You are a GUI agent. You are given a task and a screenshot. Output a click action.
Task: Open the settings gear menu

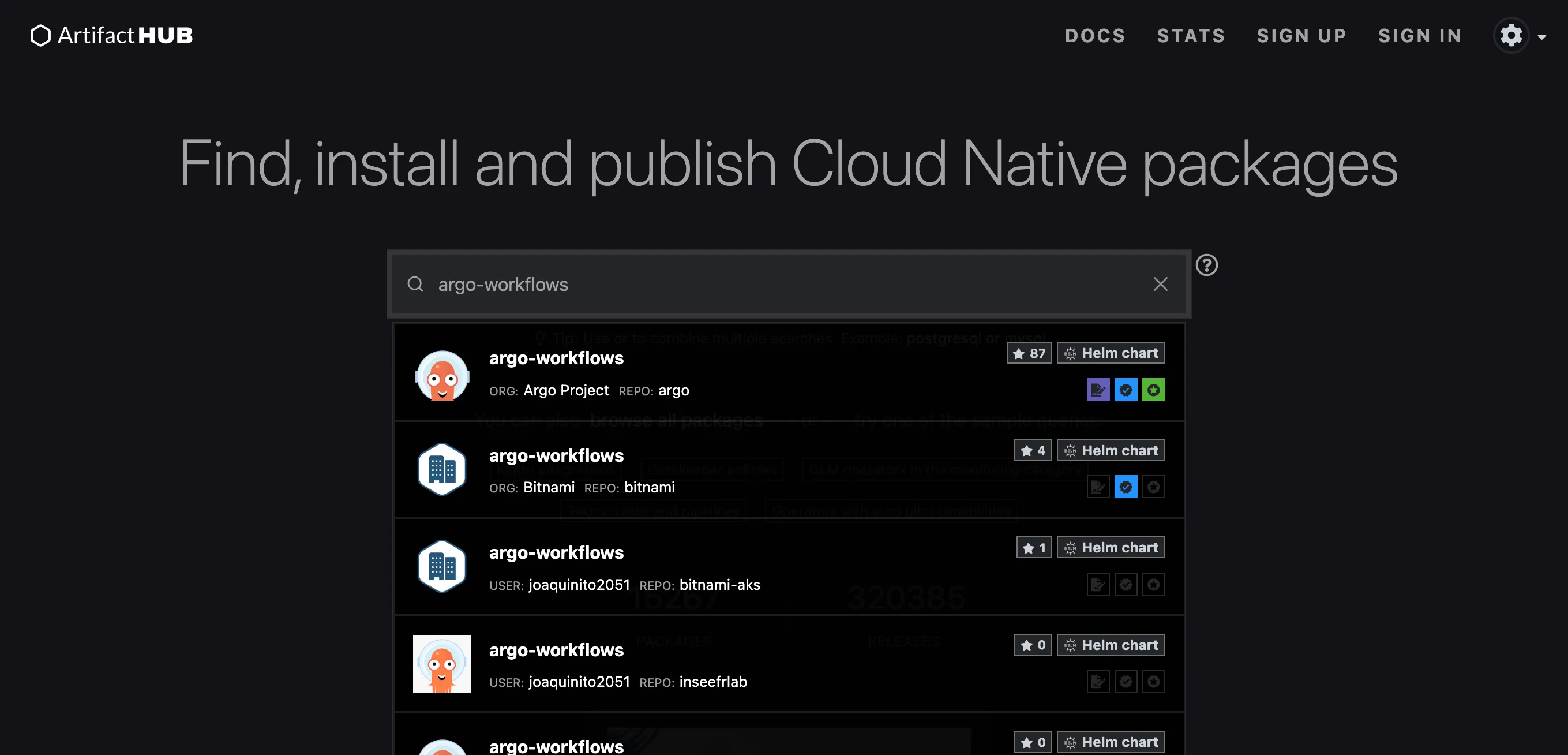tap(1511, 36)
